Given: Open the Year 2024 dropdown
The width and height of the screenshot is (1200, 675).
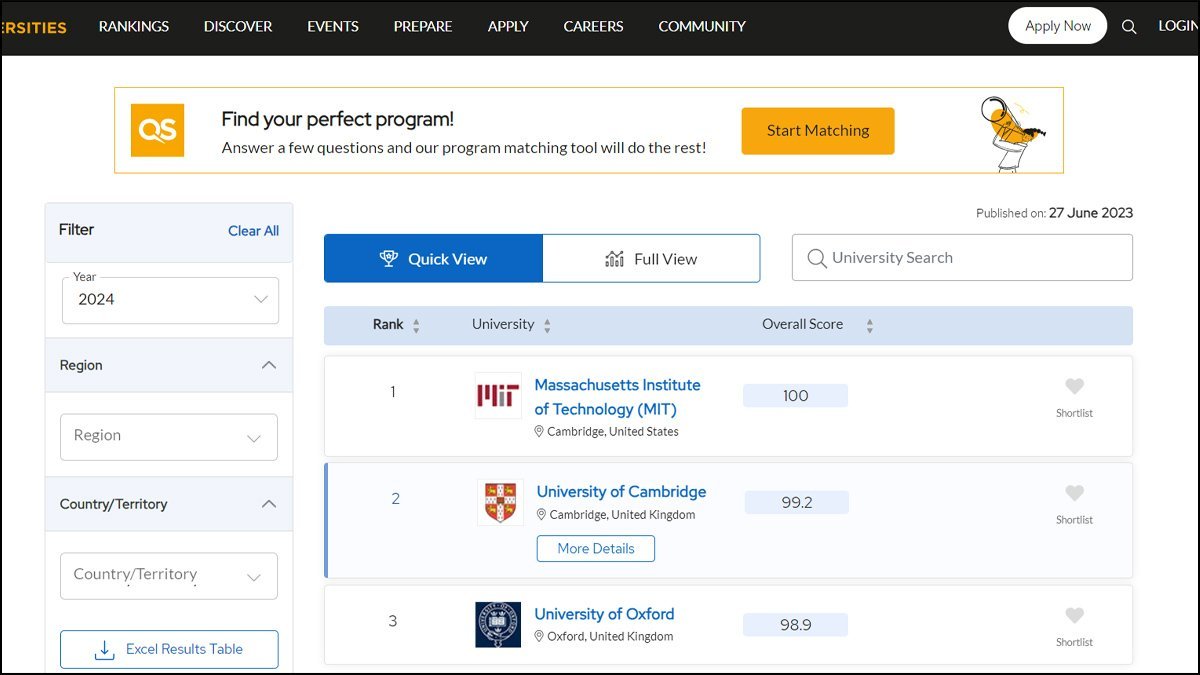Looking at the screenshot, I should (170, 300).
